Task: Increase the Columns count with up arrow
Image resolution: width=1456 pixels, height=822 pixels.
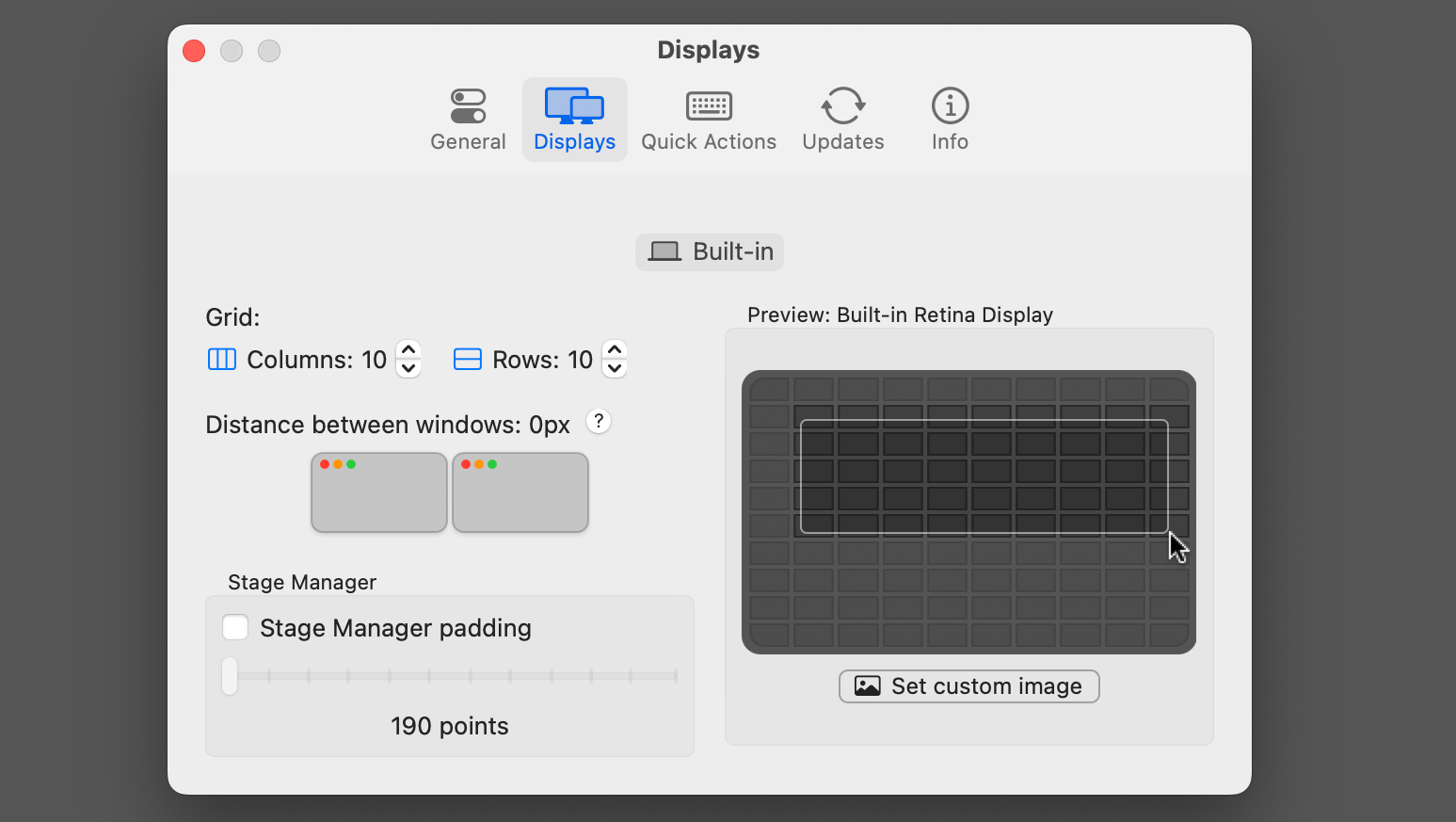Action: [408, 349]
